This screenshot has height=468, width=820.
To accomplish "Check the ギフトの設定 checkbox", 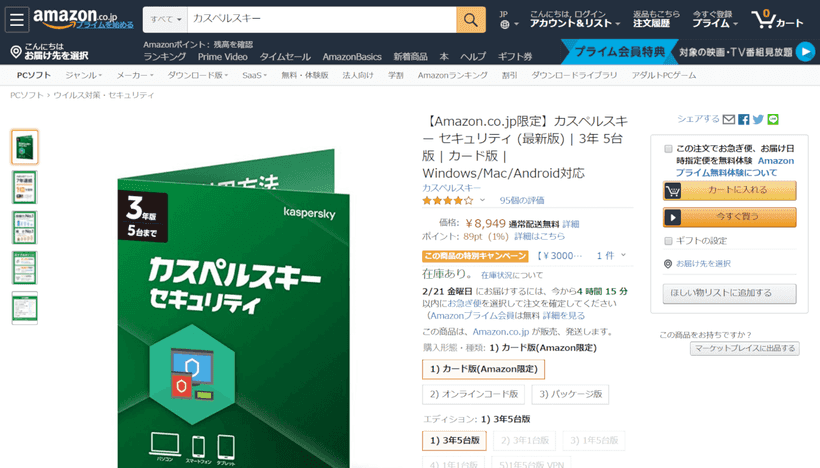I will [668, 241].
